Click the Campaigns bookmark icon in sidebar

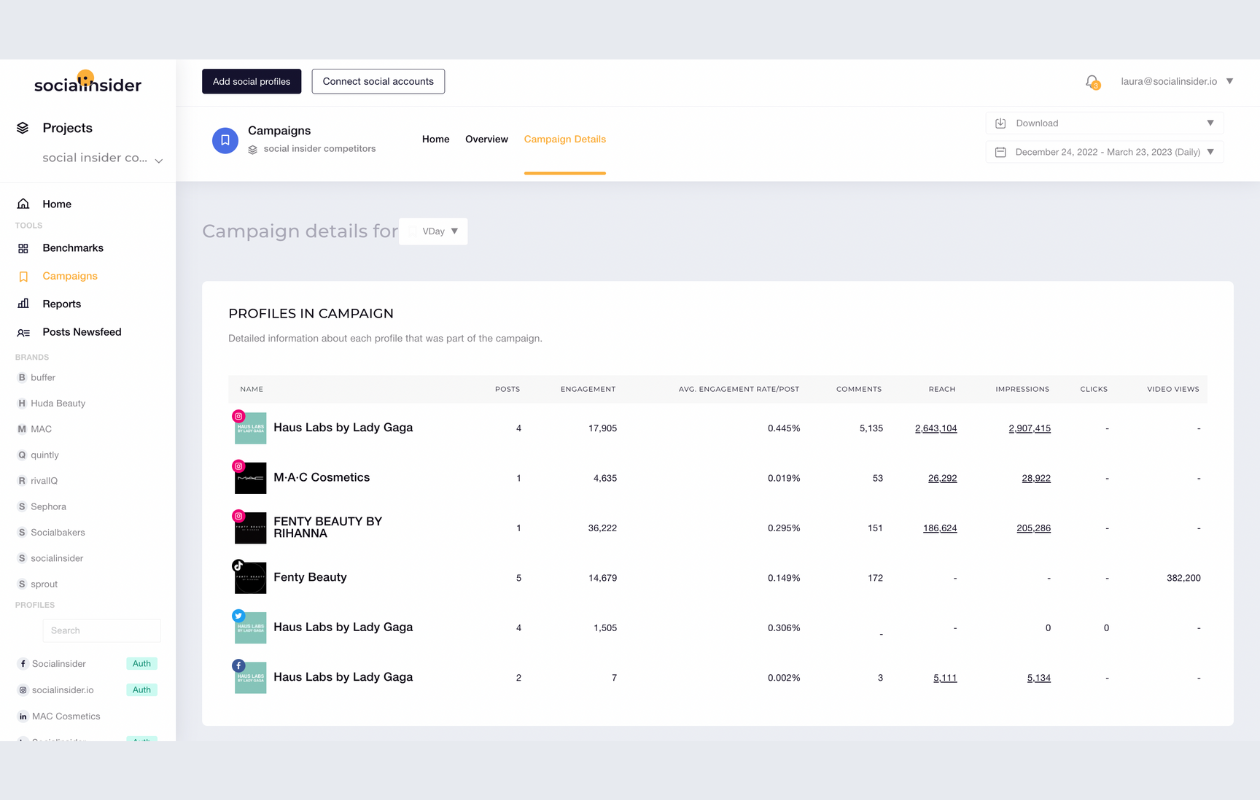pyautogui.click(x=23, y=276)
